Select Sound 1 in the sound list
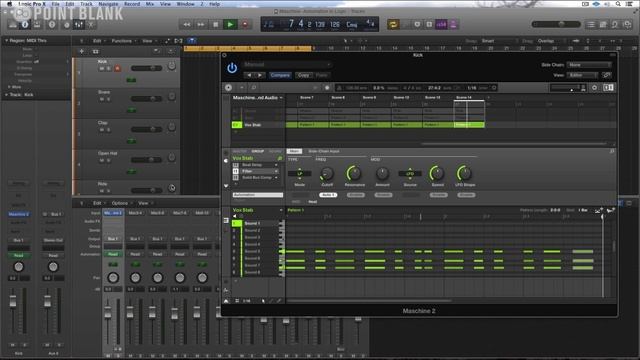640x360 pixels. [x=257, y=223]
